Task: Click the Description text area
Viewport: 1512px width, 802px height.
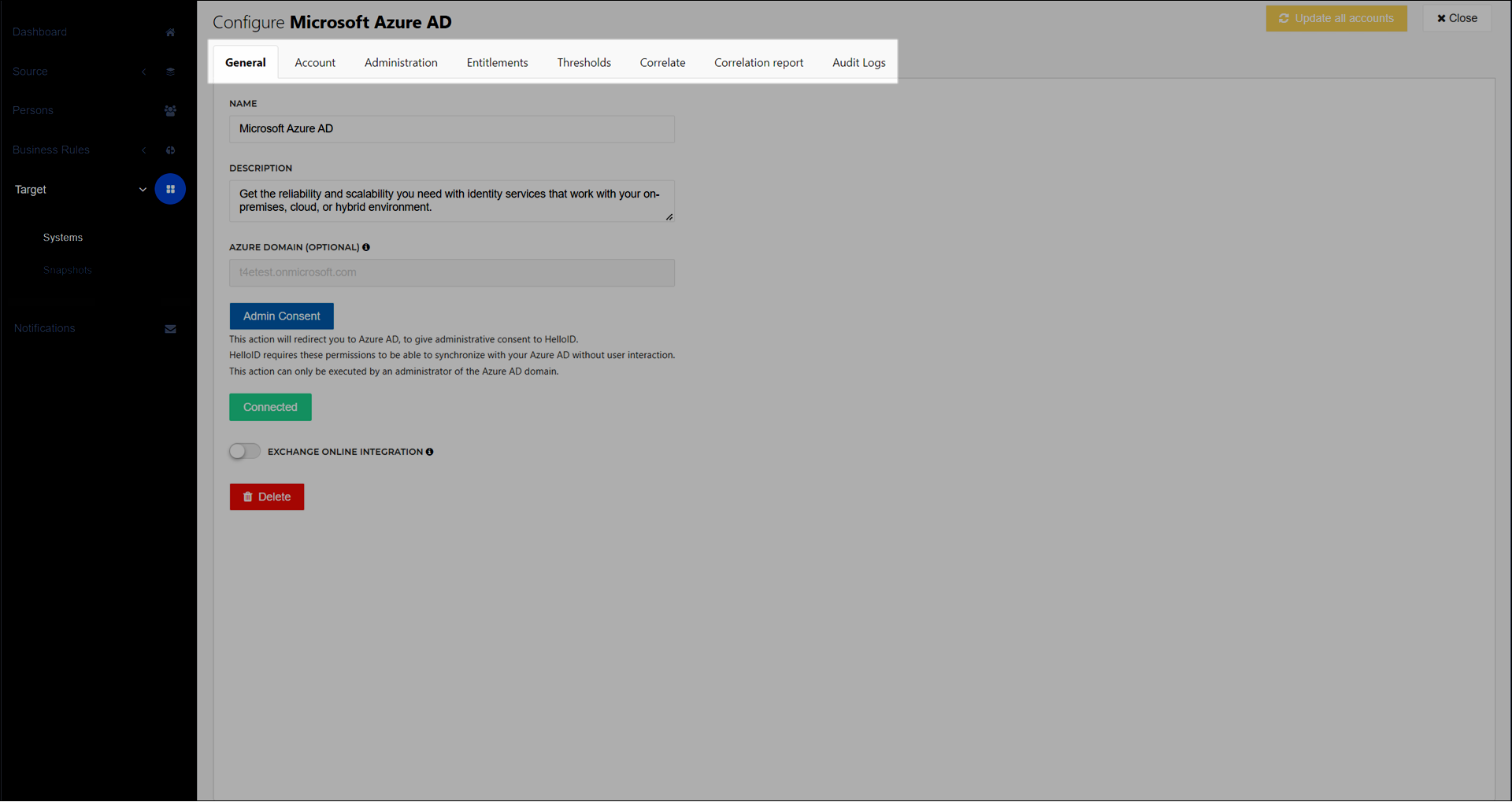Action: 452,201
